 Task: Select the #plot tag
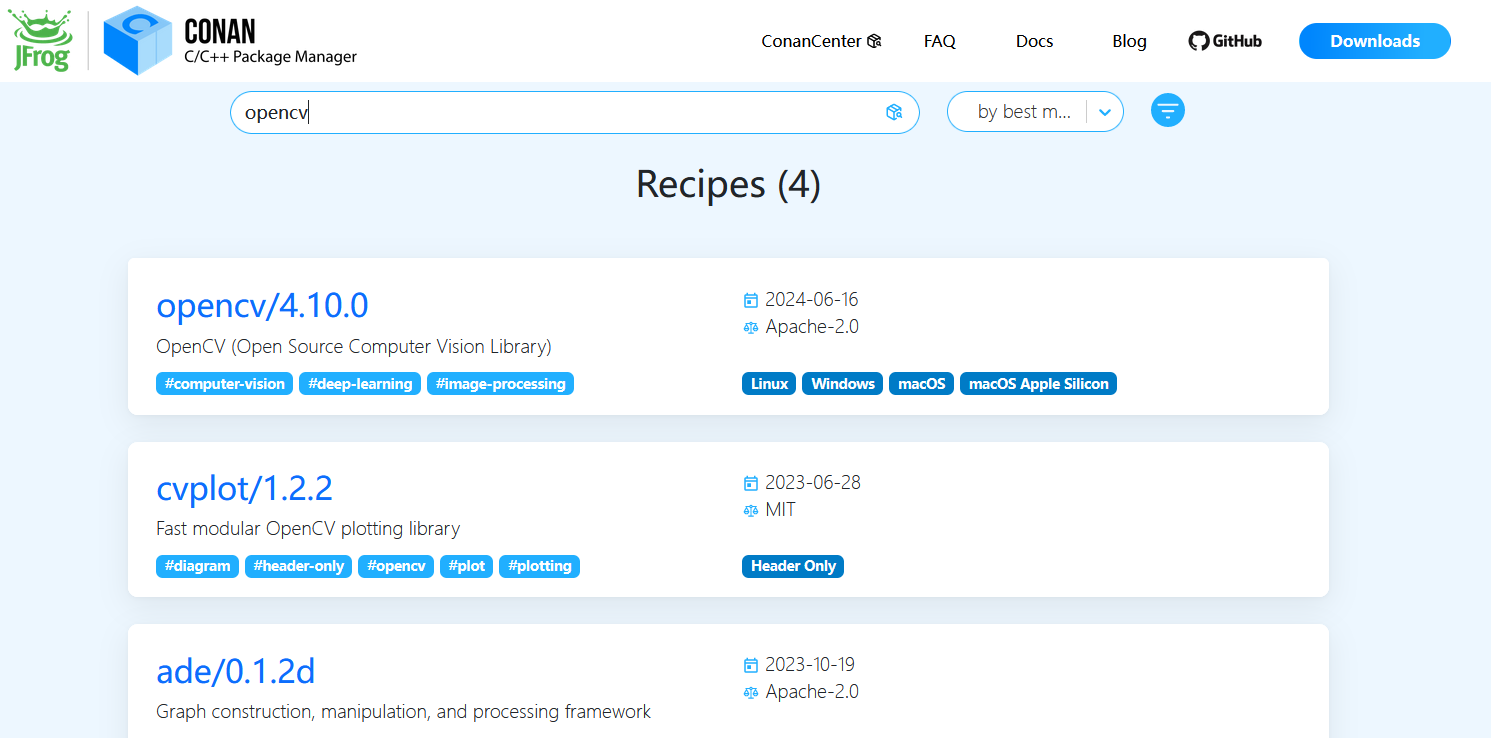466,566
